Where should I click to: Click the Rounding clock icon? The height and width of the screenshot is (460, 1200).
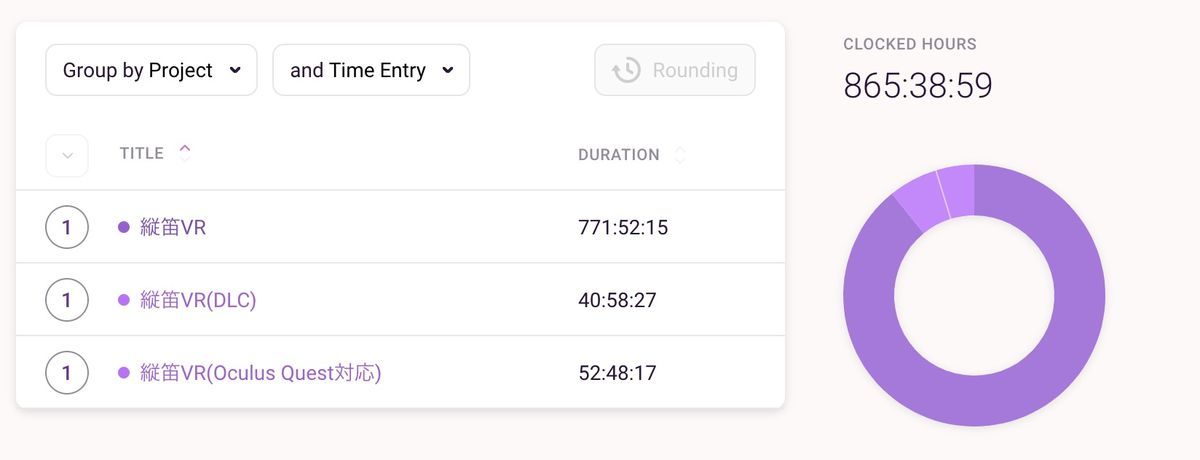point(626,70)
